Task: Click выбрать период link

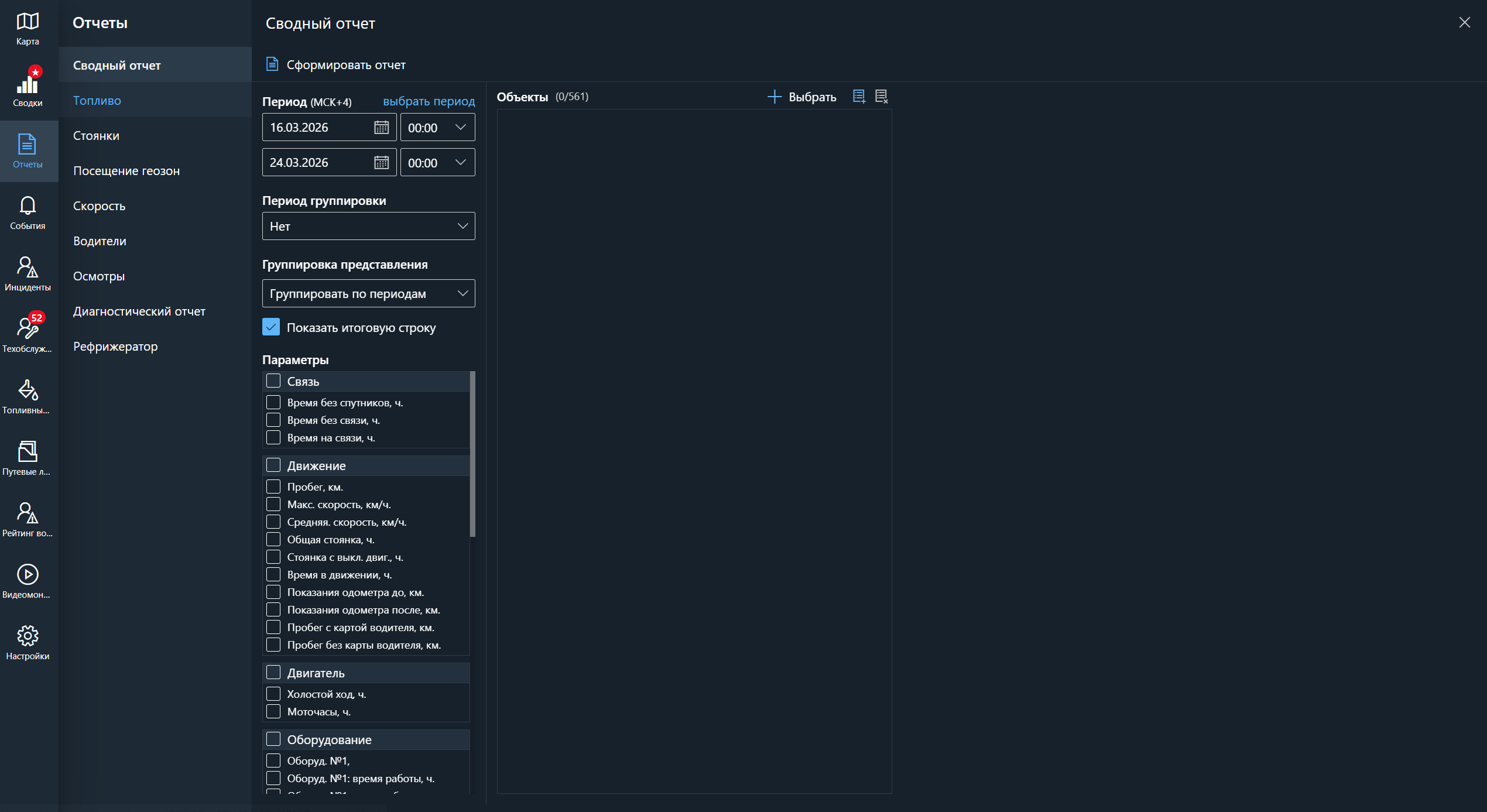Action: point(429,101)
